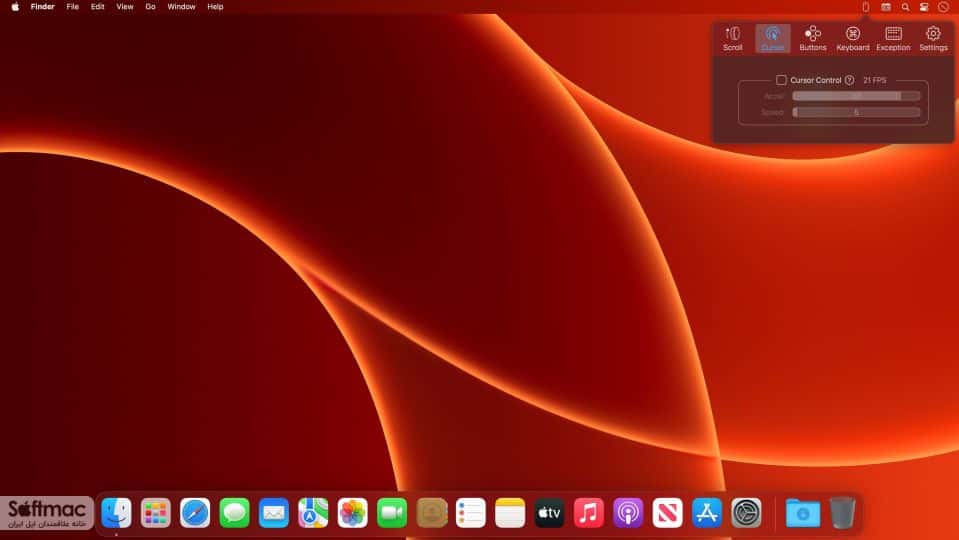Open Mail from the Dock
This screenshot has height=540, width=959.
coord(273,512)
